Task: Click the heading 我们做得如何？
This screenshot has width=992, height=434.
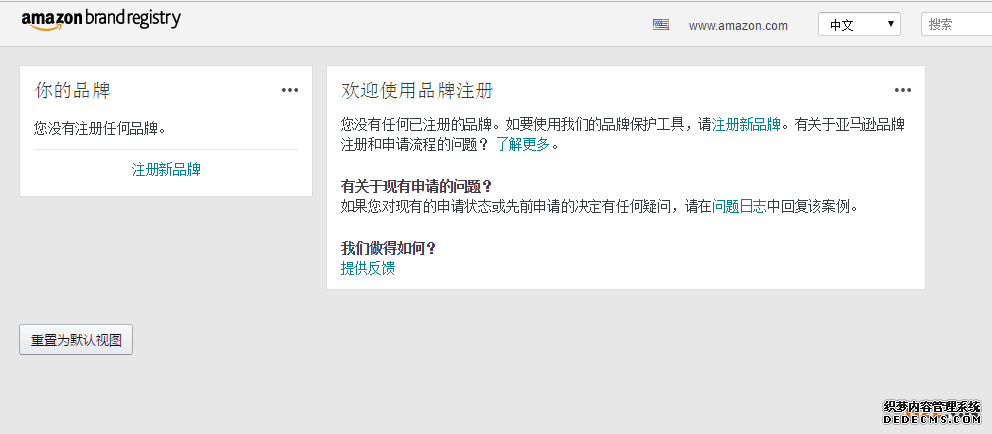Action: tap(388, 248)
